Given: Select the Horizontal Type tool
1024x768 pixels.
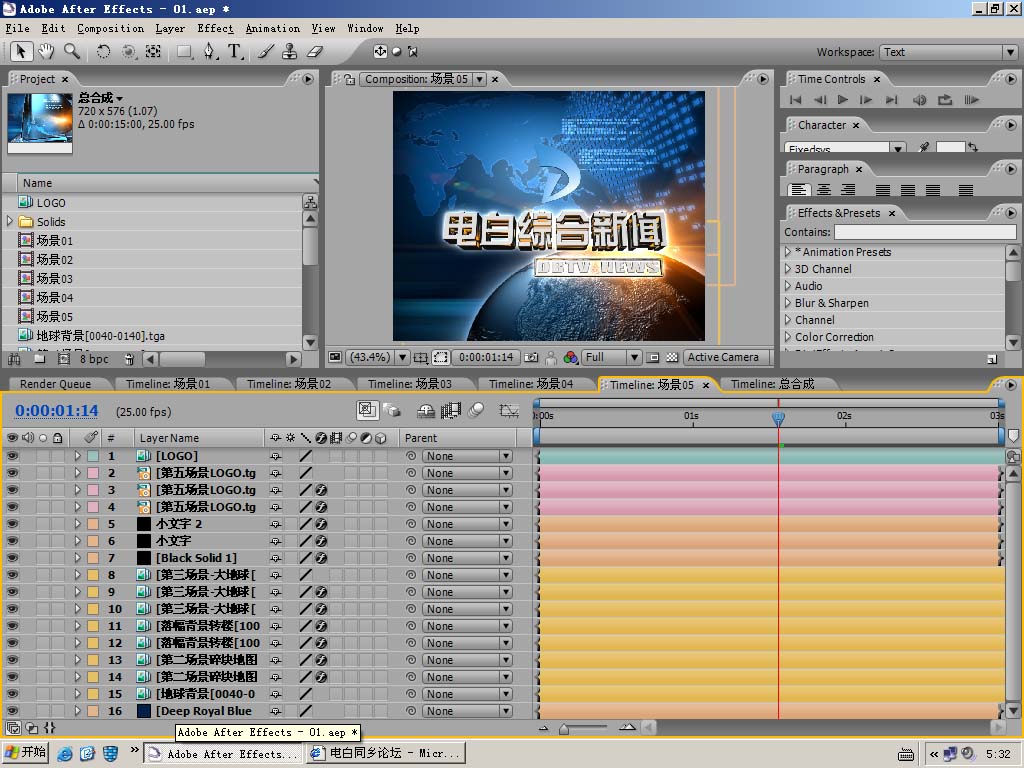Looking at the screenshot, I should tap(234, 51).
